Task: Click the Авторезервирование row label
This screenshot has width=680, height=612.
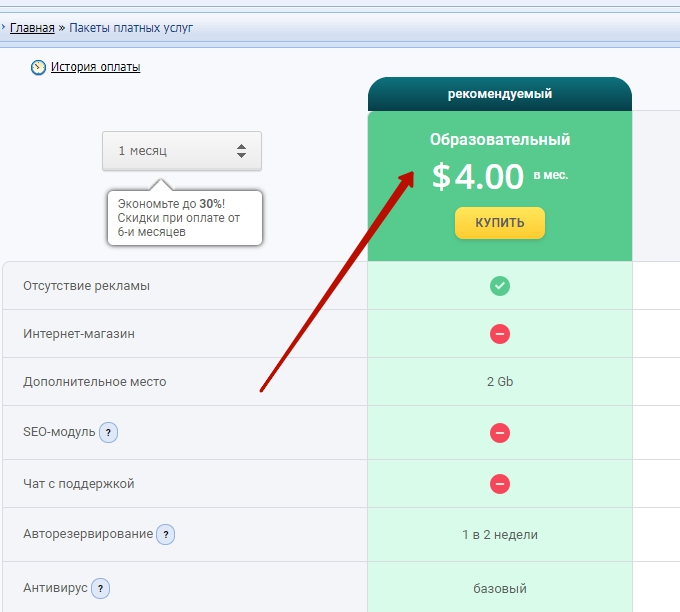Action: click(88, 534)
